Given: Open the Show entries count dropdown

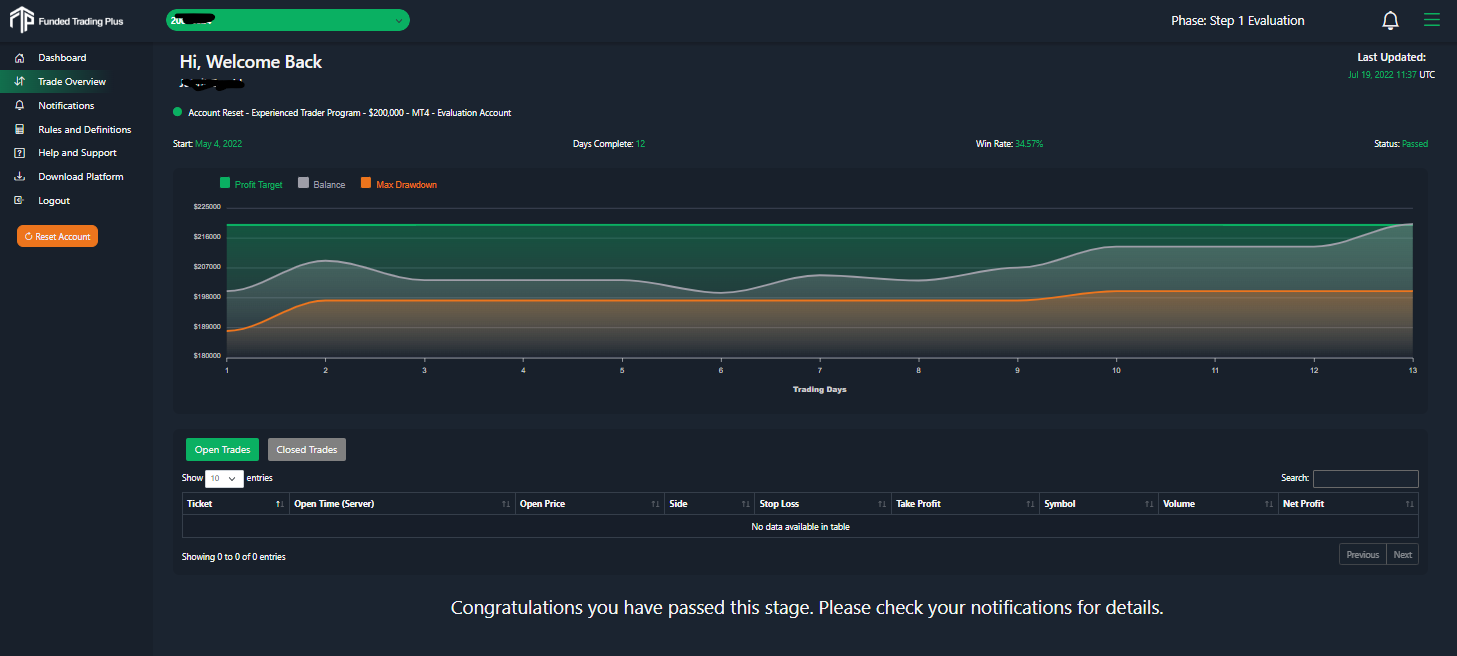Looking at the screenshot, I should click(224, 479).
